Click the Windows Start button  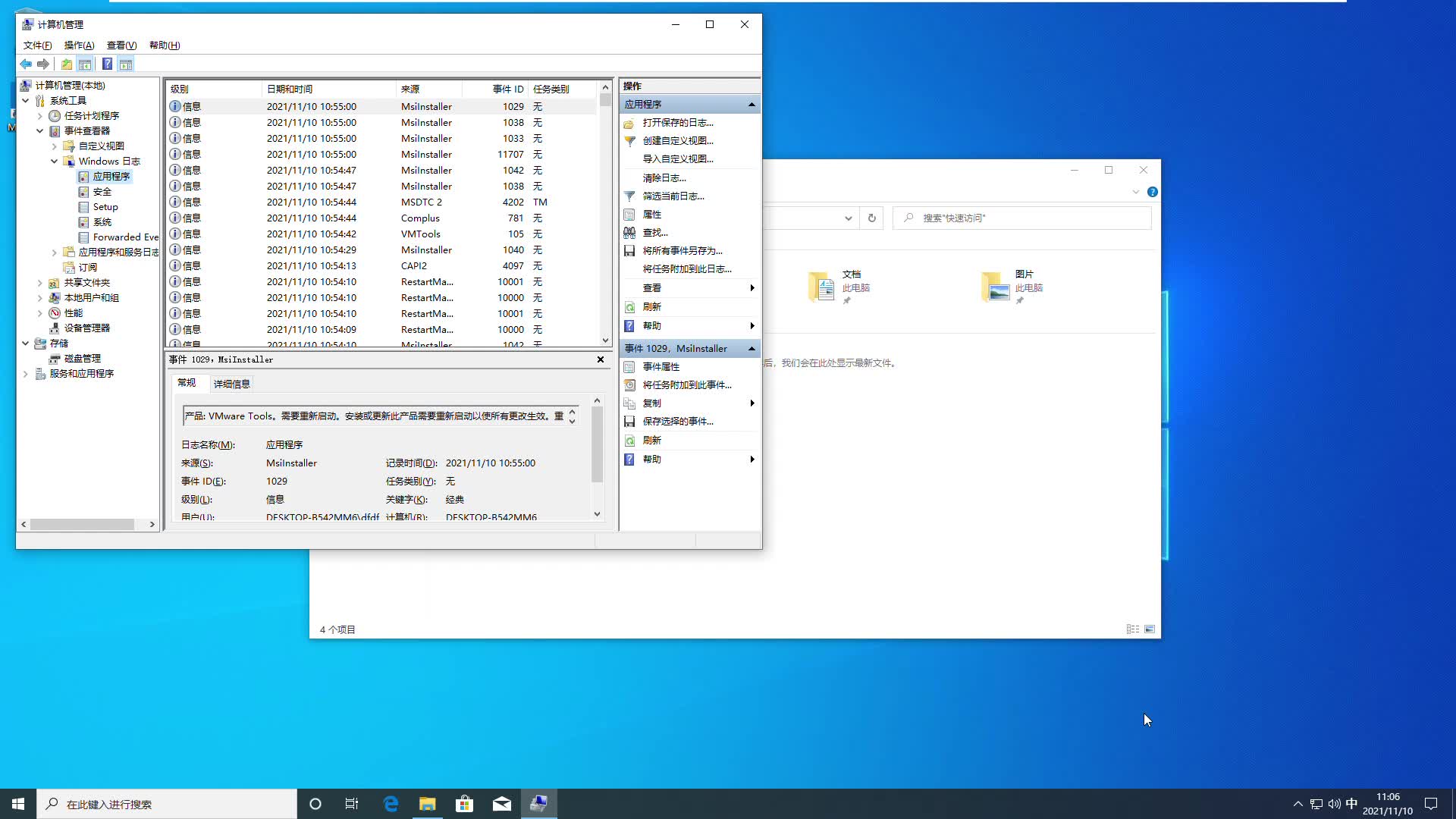(x=18, y=804)
